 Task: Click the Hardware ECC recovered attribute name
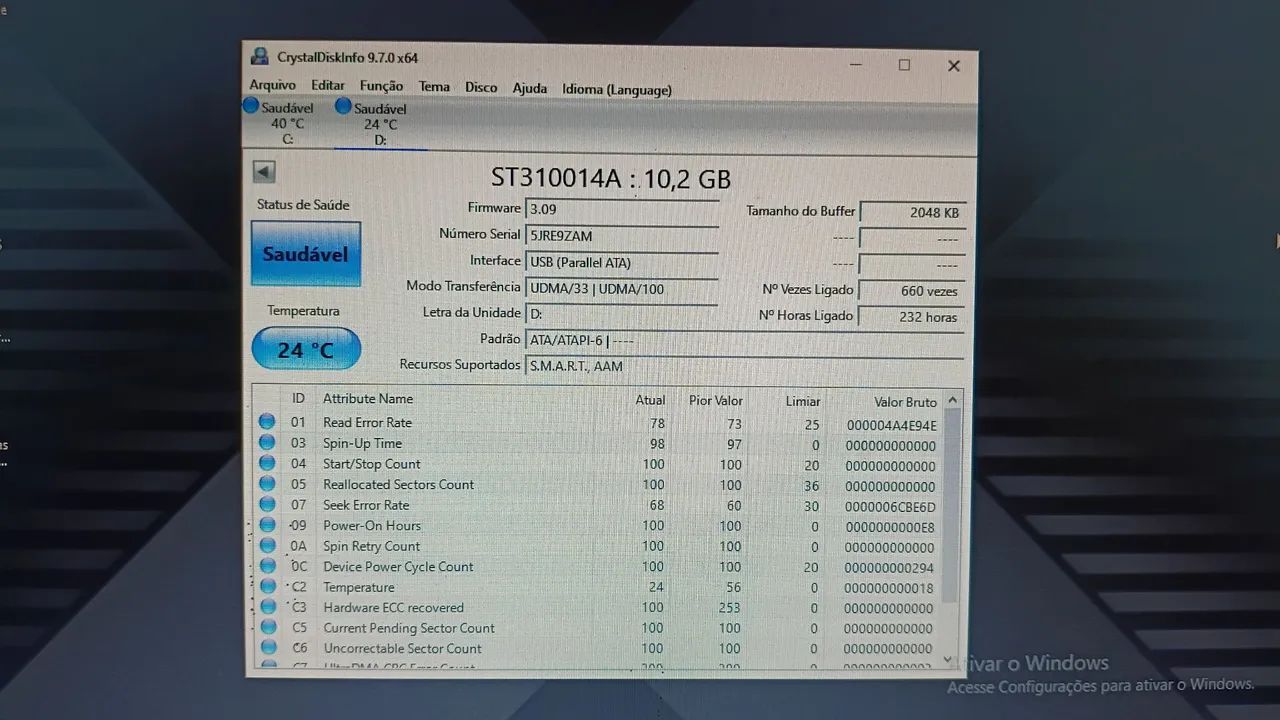(393, 607)
